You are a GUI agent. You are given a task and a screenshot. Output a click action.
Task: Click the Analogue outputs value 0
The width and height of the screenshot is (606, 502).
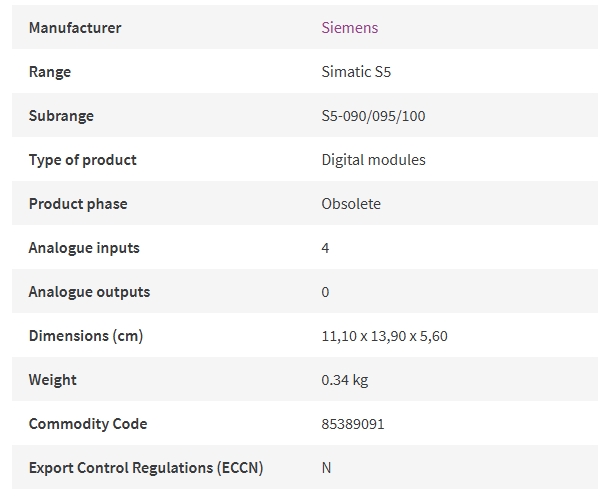pos(325,292)
